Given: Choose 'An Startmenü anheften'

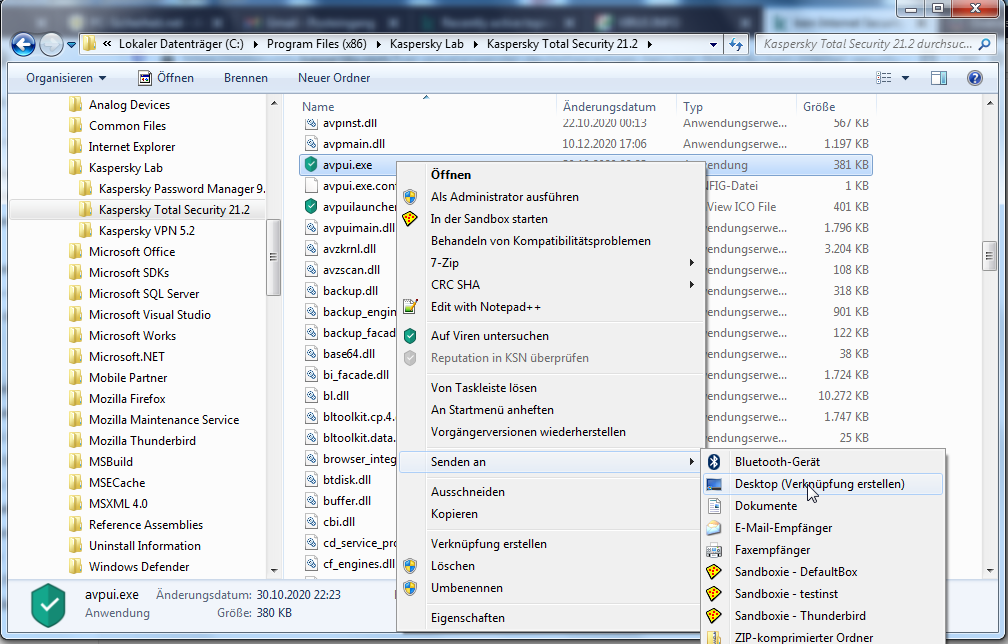Looking at the screenshot, I should (x=550, y=409).
